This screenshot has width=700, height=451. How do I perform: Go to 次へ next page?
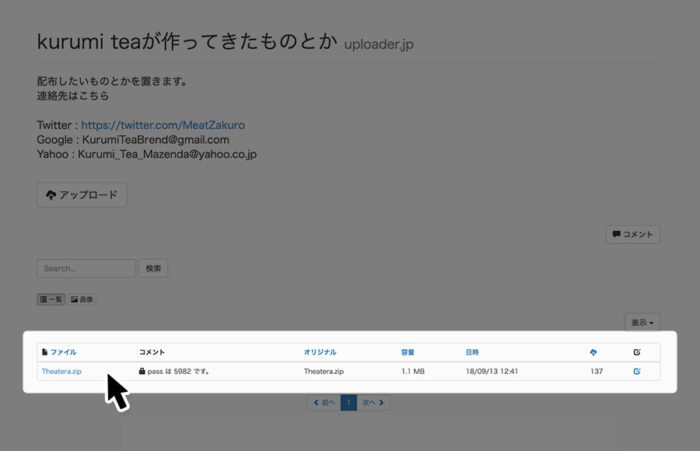point(373,402)
